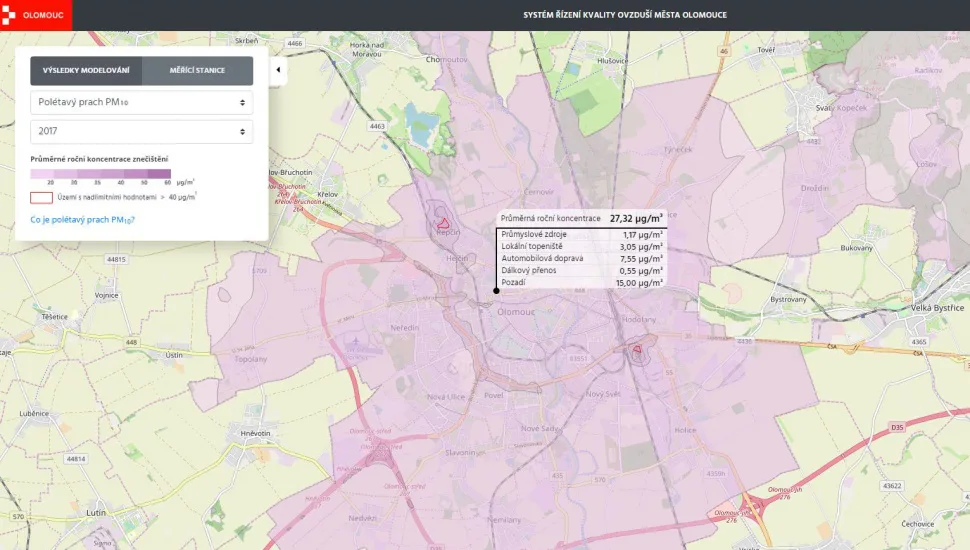970x550 pixels.
Task: Click the Lutín label on the map
Action: click(96, 512)
